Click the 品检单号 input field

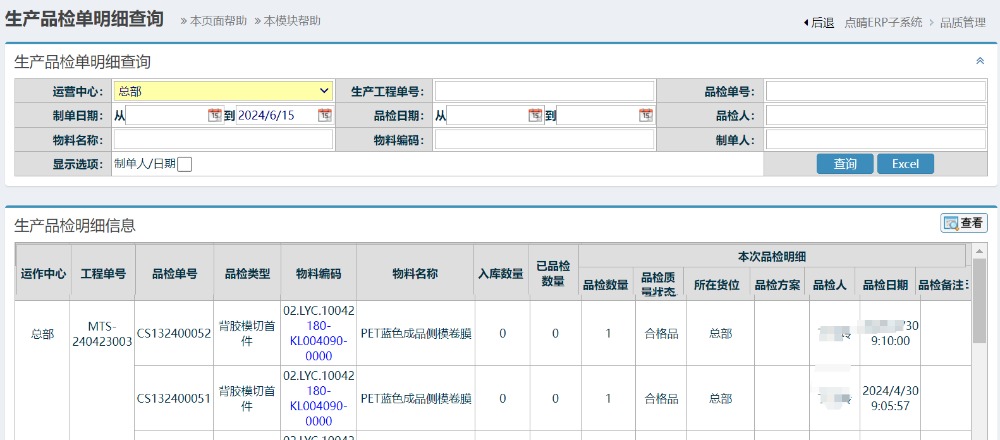coord(875,91)
